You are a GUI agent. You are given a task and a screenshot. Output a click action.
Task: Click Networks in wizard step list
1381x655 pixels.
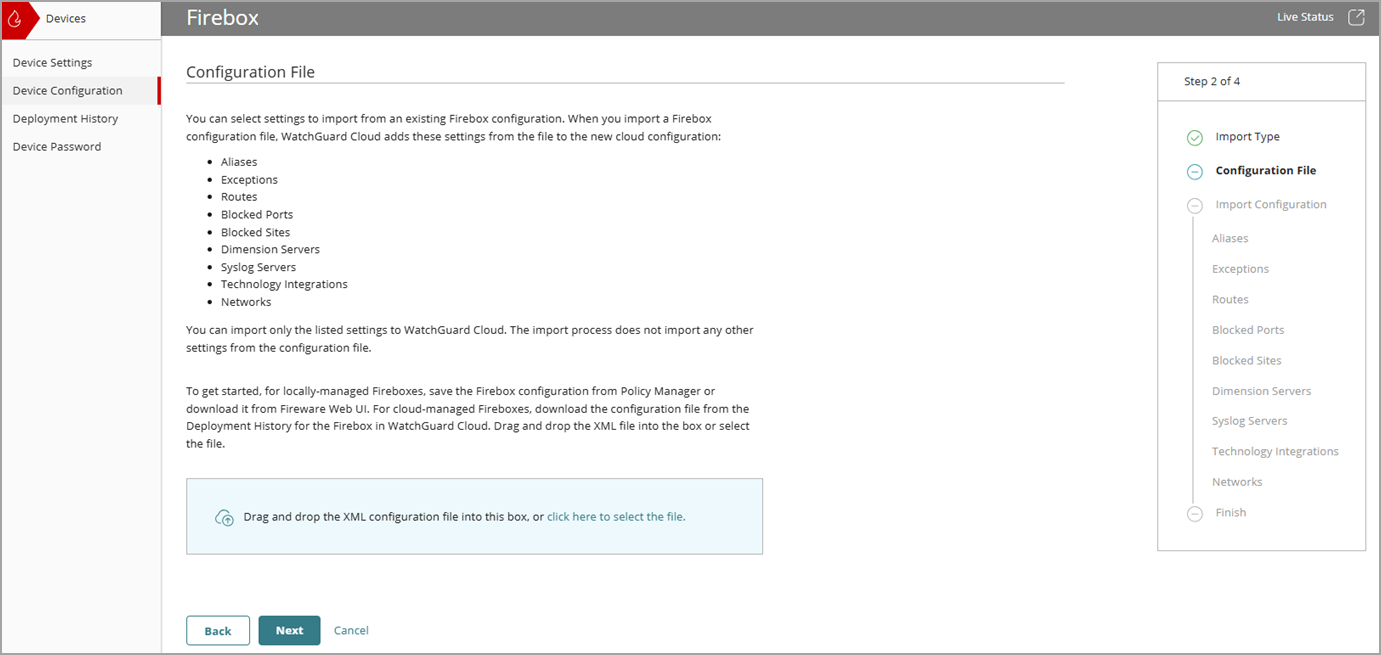[1237, 482]
